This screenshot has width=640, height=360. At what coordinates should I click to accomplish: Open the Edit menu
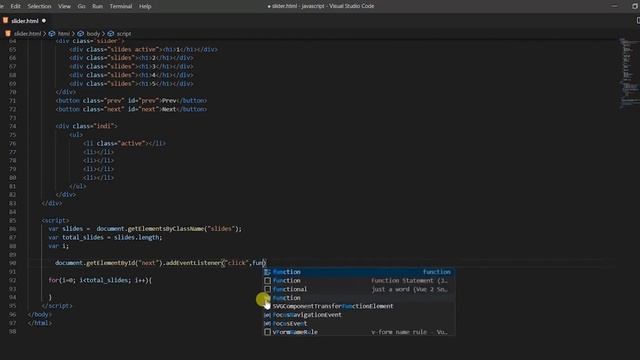pyautogui.click(x=16, y=6)
